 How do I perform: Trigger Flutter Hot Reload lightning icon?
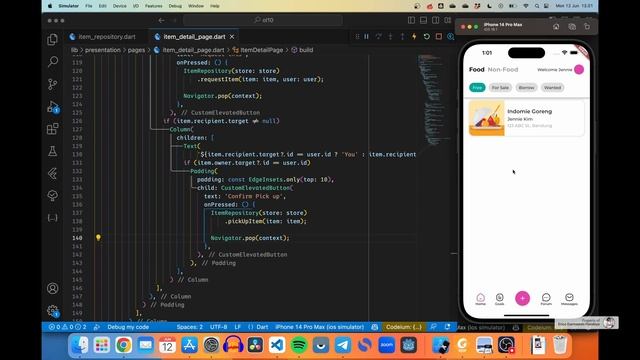point(414,37)
